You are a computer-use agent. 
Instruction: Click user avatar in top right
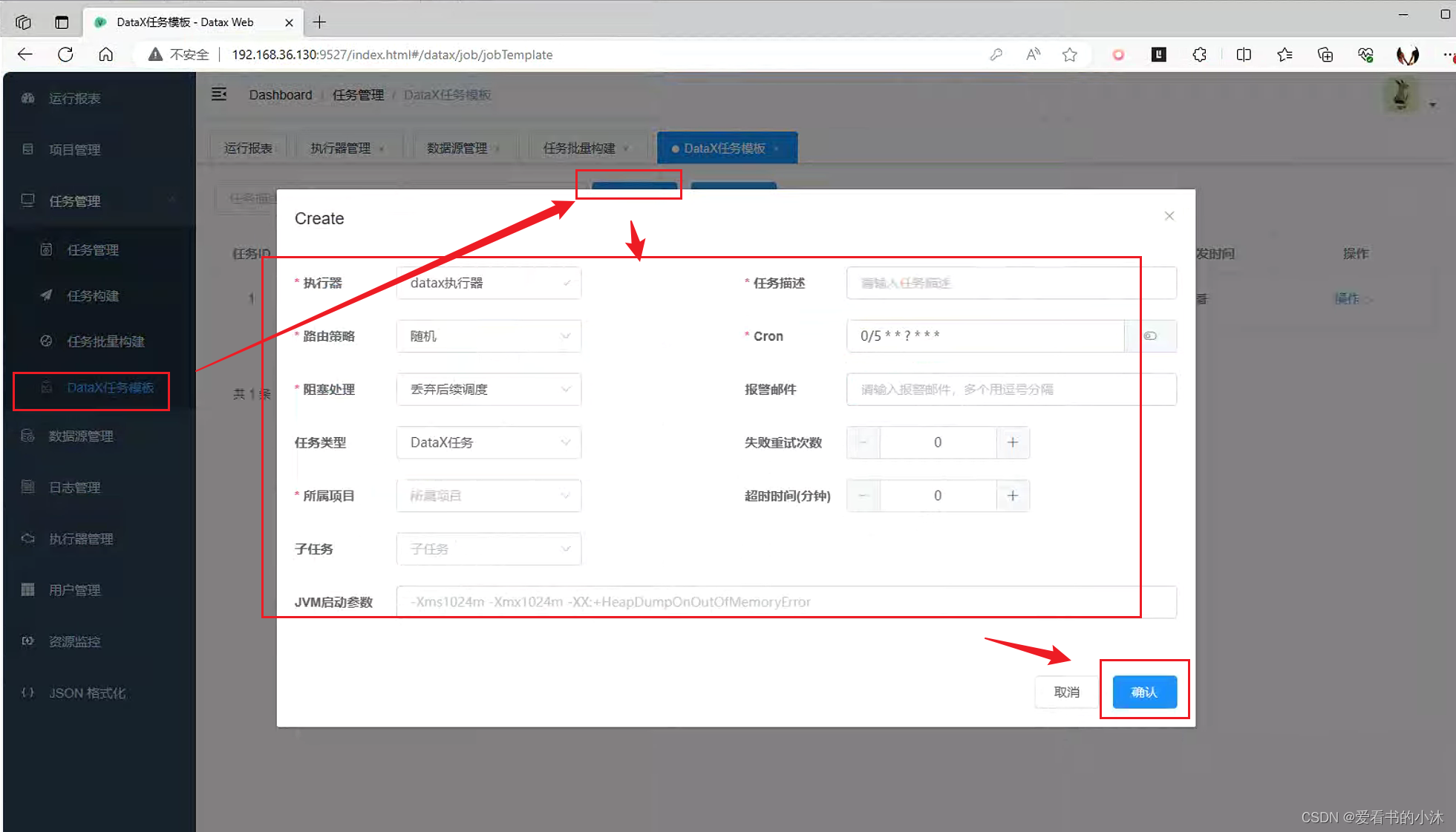point(1401,95)
